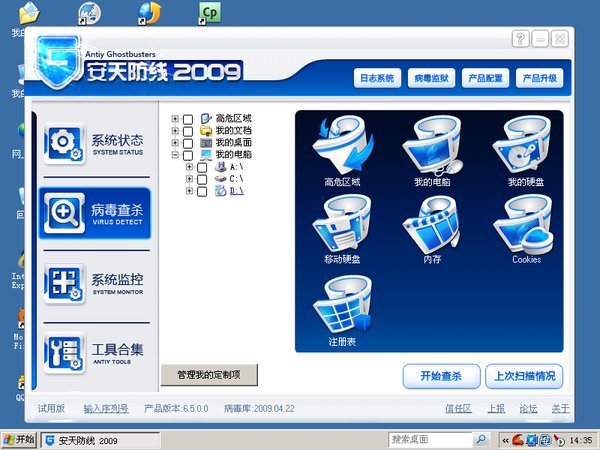Expand the 我的文档 tree node

tap(175, 131)
